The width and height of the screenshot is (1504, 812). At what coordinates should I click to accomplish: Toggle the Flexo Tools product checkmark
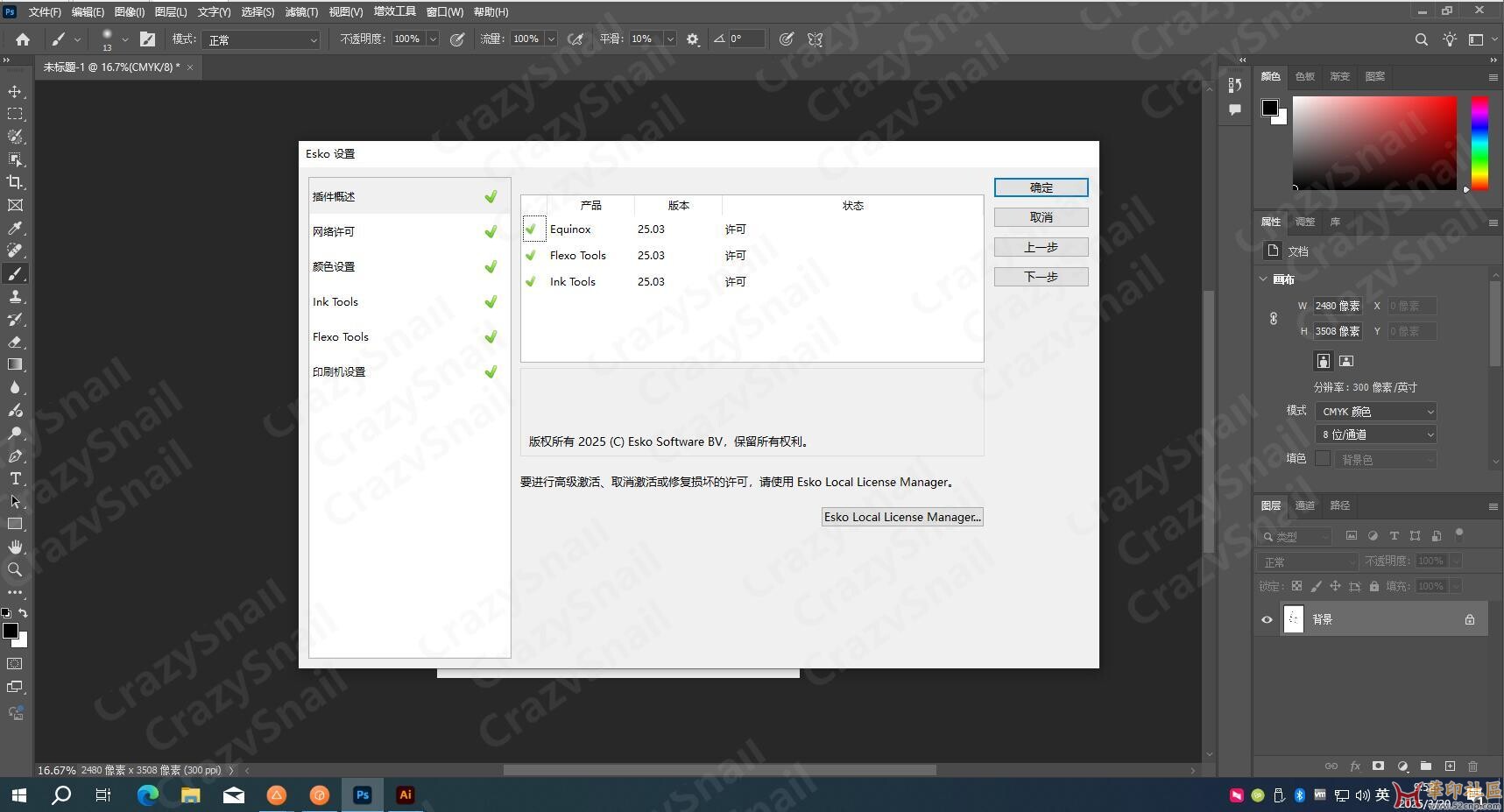tap(531, 256)
